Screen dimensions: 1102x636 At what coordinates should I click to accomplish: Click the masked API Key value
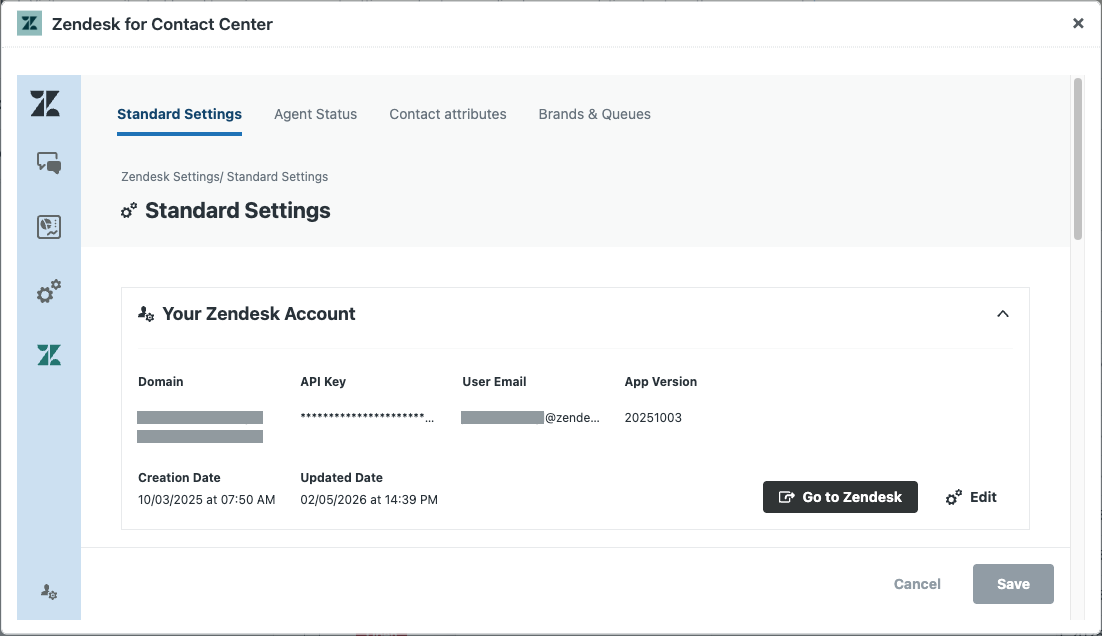pos(367,418)
